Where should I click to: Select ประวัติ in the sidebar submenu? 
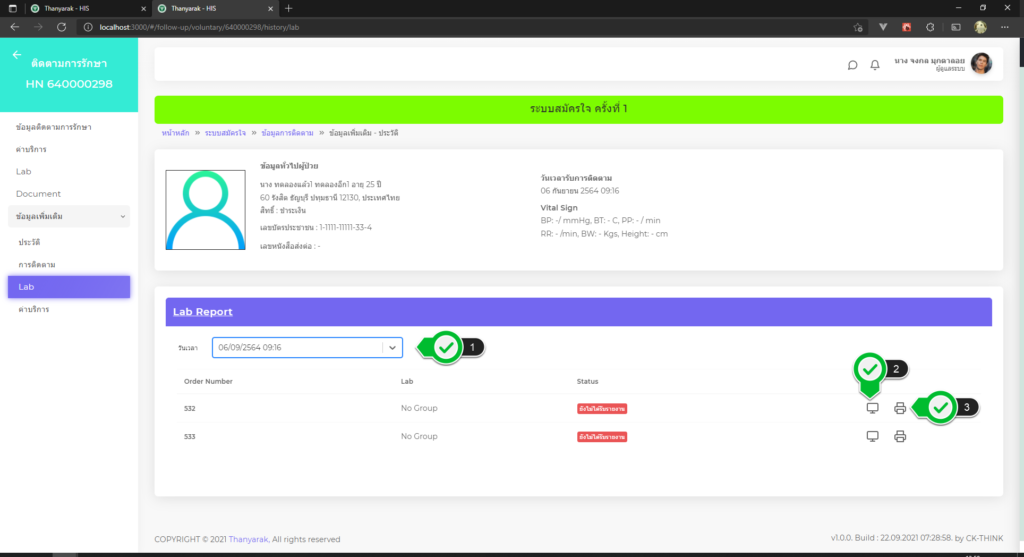pyautogui.click(x=29, y=243)
